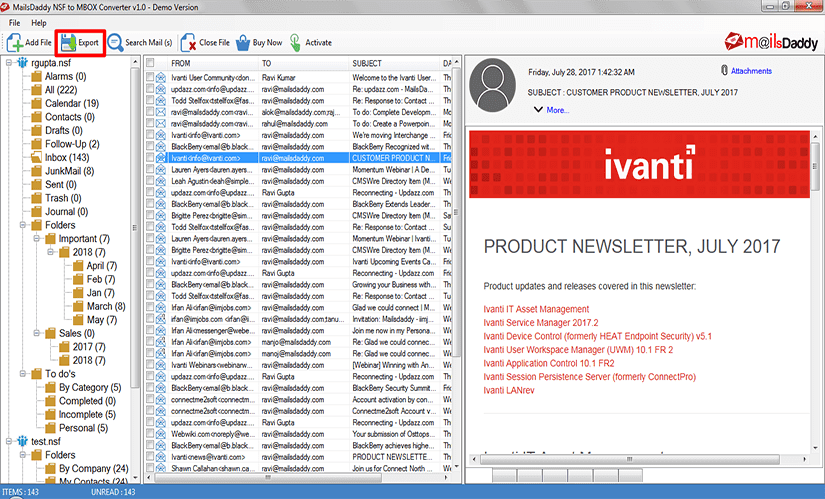Click the folder tree vertical scrollbar

135,226
